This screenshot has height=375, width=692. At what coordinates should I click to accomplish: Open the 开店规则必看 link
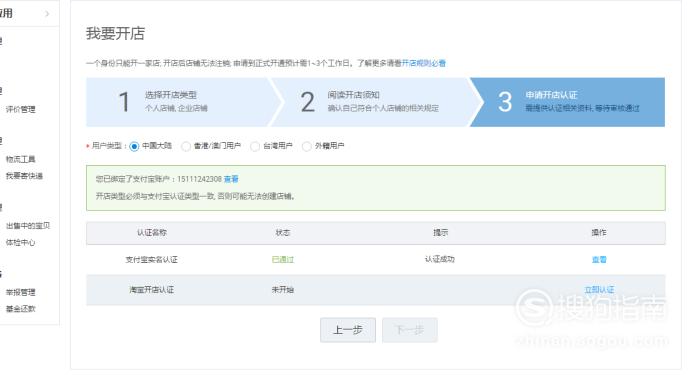click(424, 63)
